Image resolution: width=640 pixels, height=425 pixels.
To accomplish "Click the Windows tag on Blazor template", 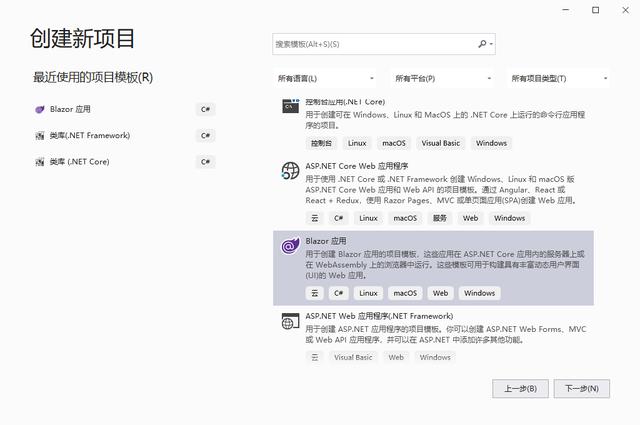I will (x=479, y=294).
